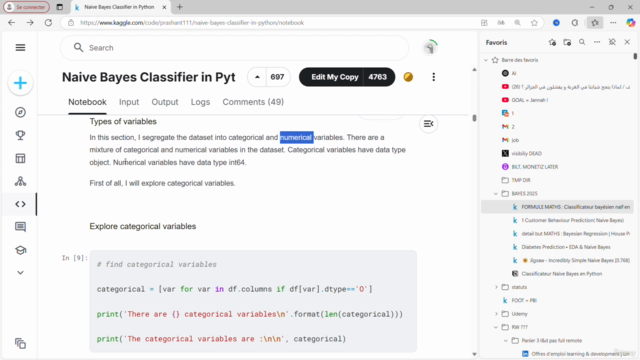Switch to the Output tab
Viewport: 640px width, 360px height.
[165, 102]
